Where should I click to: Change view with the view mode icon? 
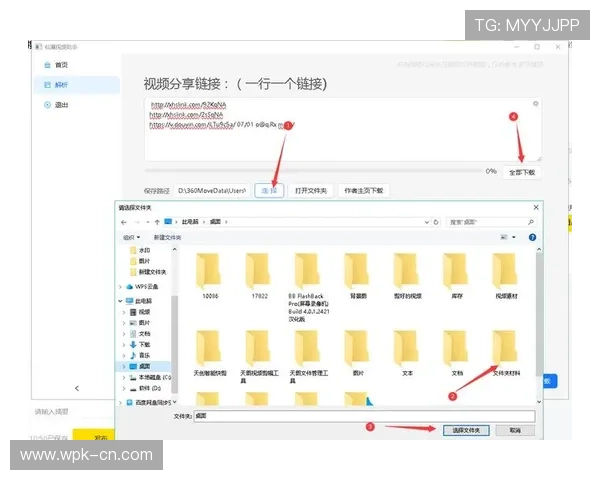coord(504,237)
